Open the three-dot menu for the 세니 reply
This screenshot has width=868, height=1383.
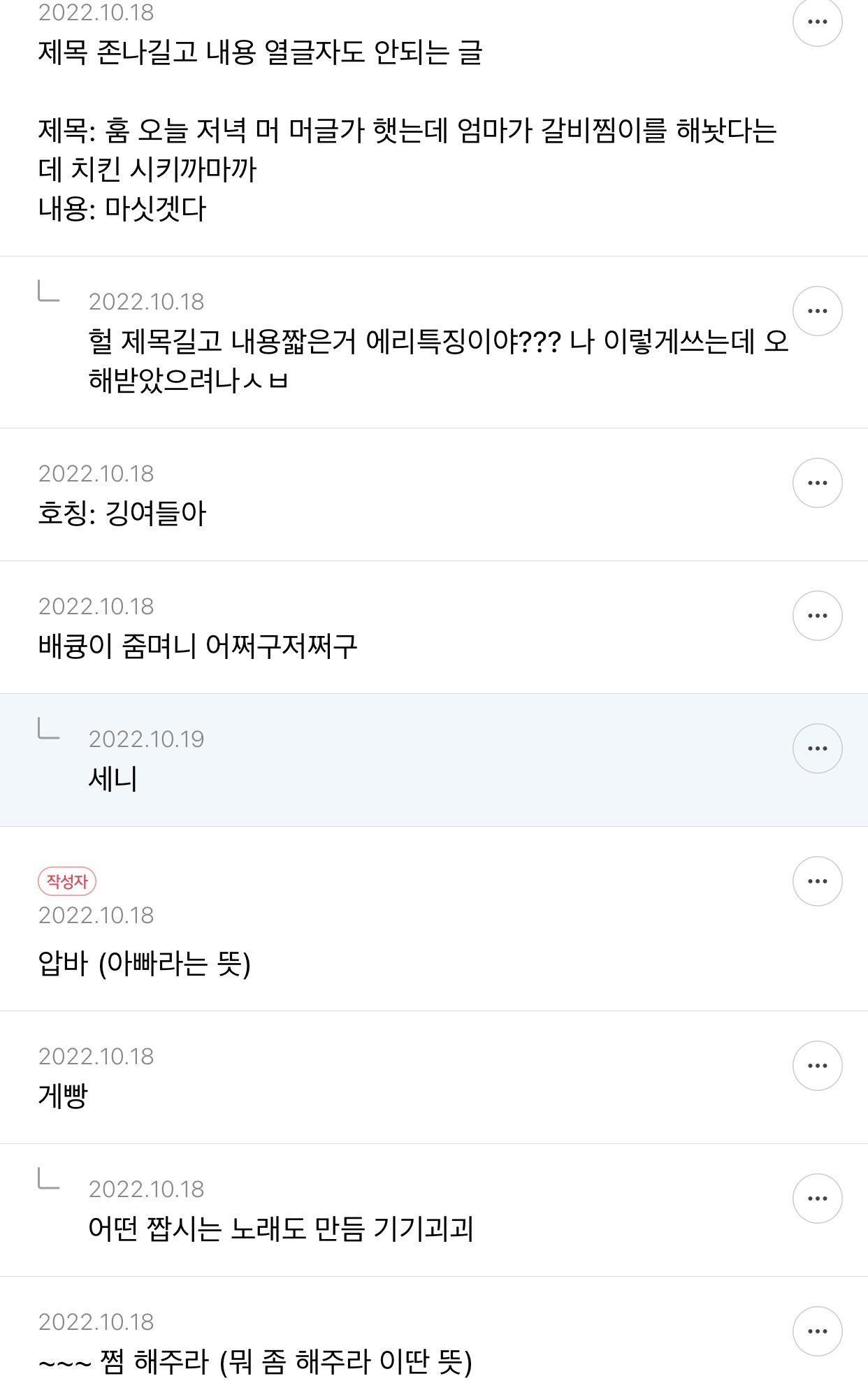(817, 748)
